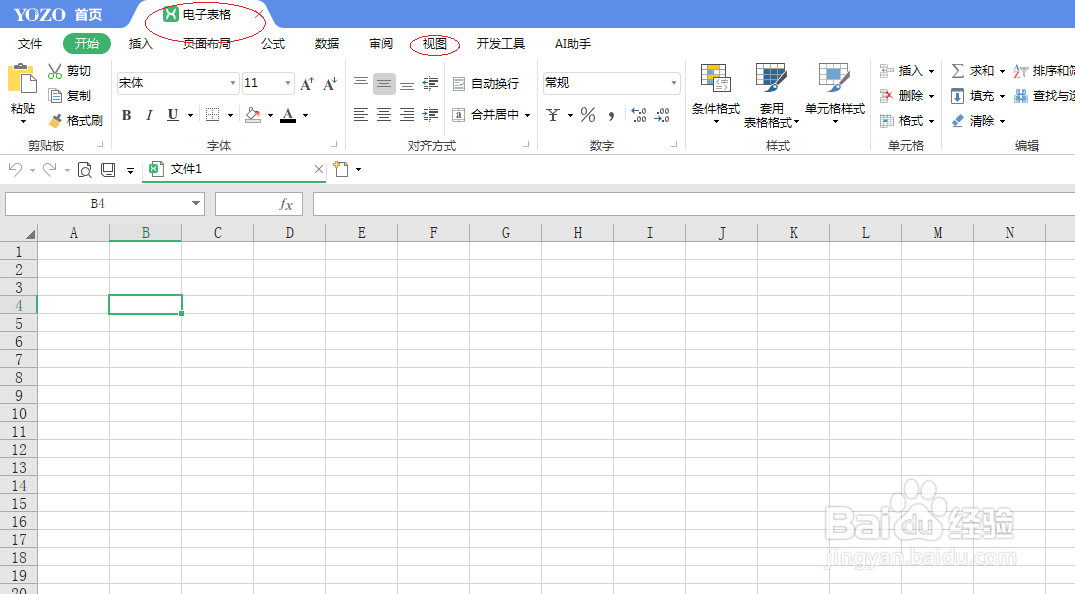Click the increase decimal places icon
The height and width of the screenshot is (594, 1075).
(x=638, y=115)
